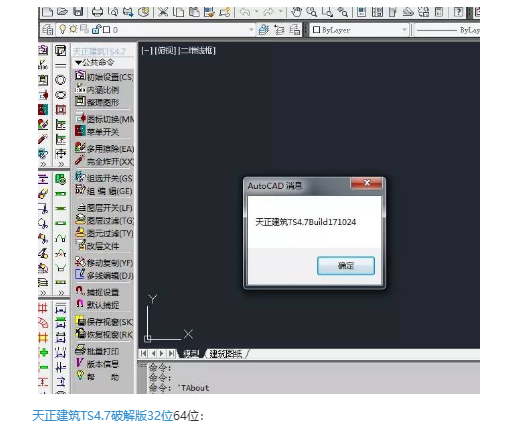Toggle layer 0 freeze sun icon
Screen dimensions: 516x427
pos(73,29)
